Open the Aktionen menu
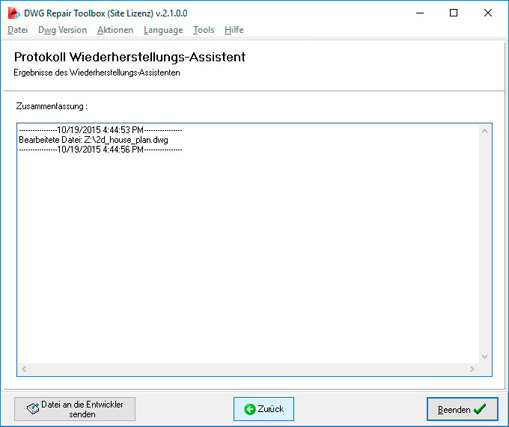Image resolution: width=509 pixels, height=427 pixels. 115,30
